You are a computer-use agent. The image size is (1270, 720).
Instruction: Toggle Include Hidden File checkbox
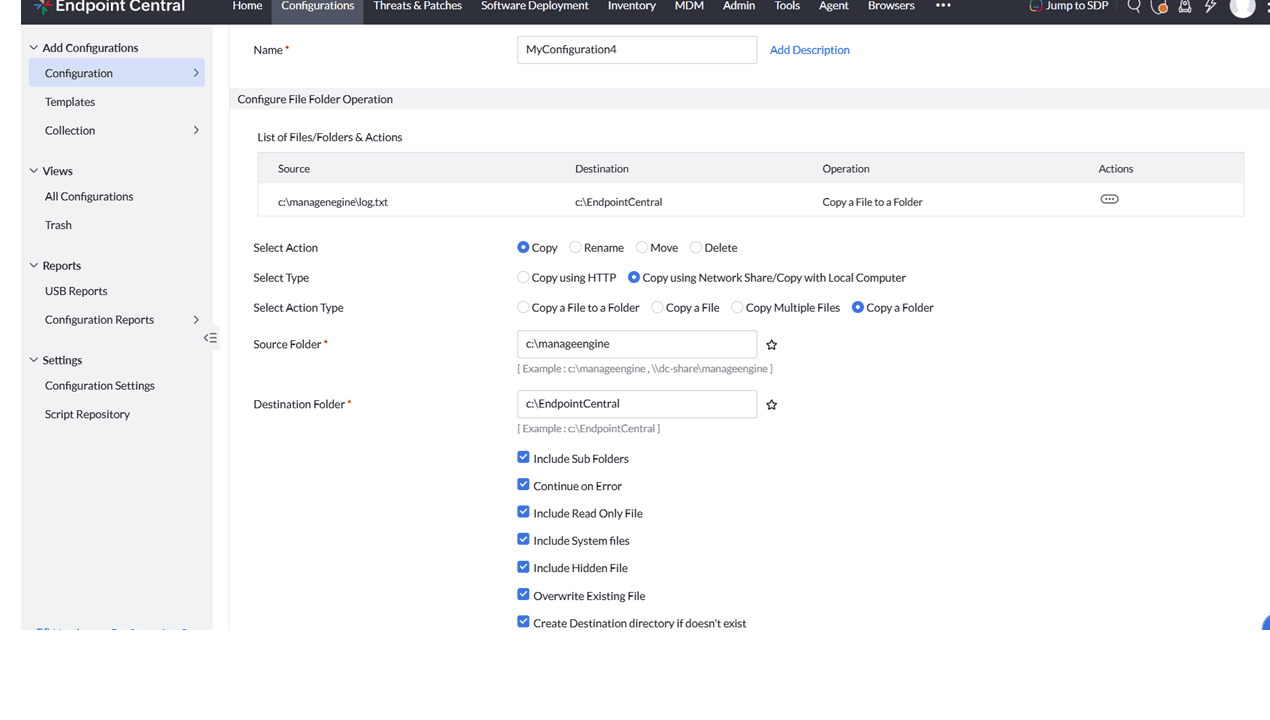tap(523, 566)
